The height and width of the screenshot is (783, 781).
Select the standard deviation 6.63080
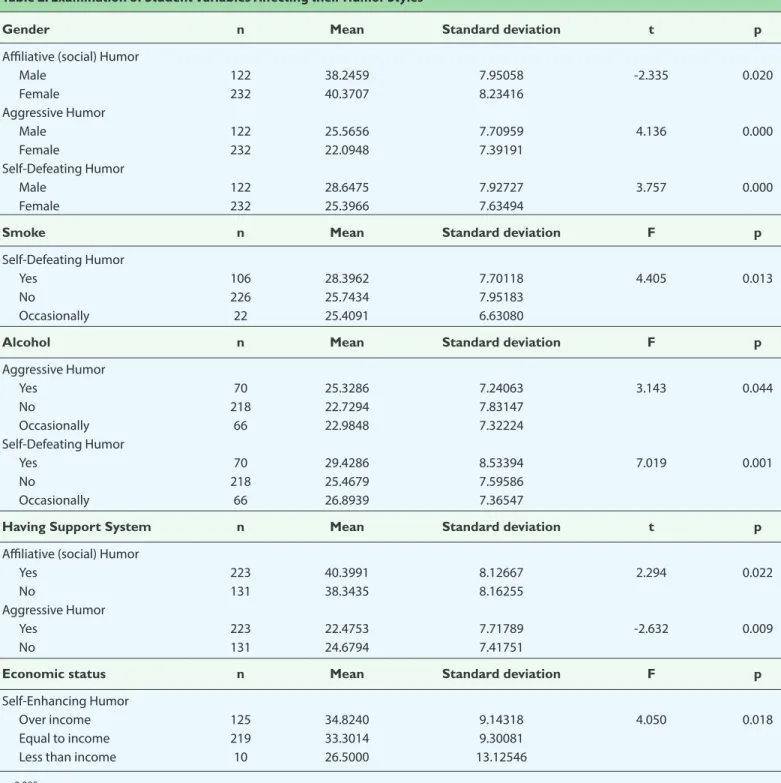click(x=501, y=316)
